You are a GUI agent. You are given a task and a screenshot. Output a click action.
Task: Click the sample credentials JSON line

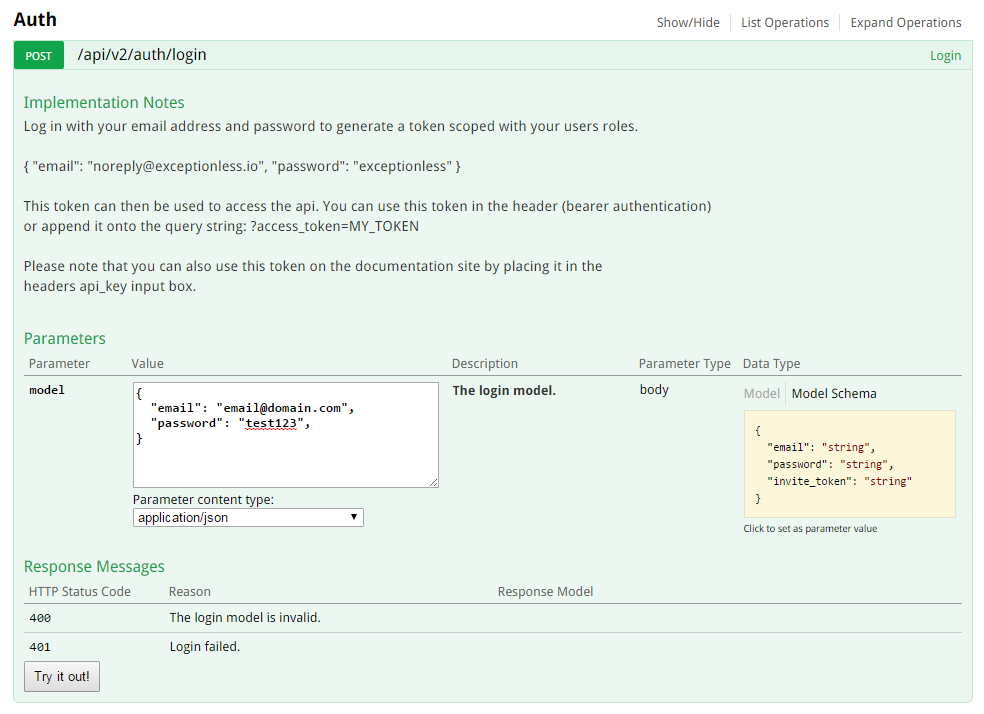[242, 166]
